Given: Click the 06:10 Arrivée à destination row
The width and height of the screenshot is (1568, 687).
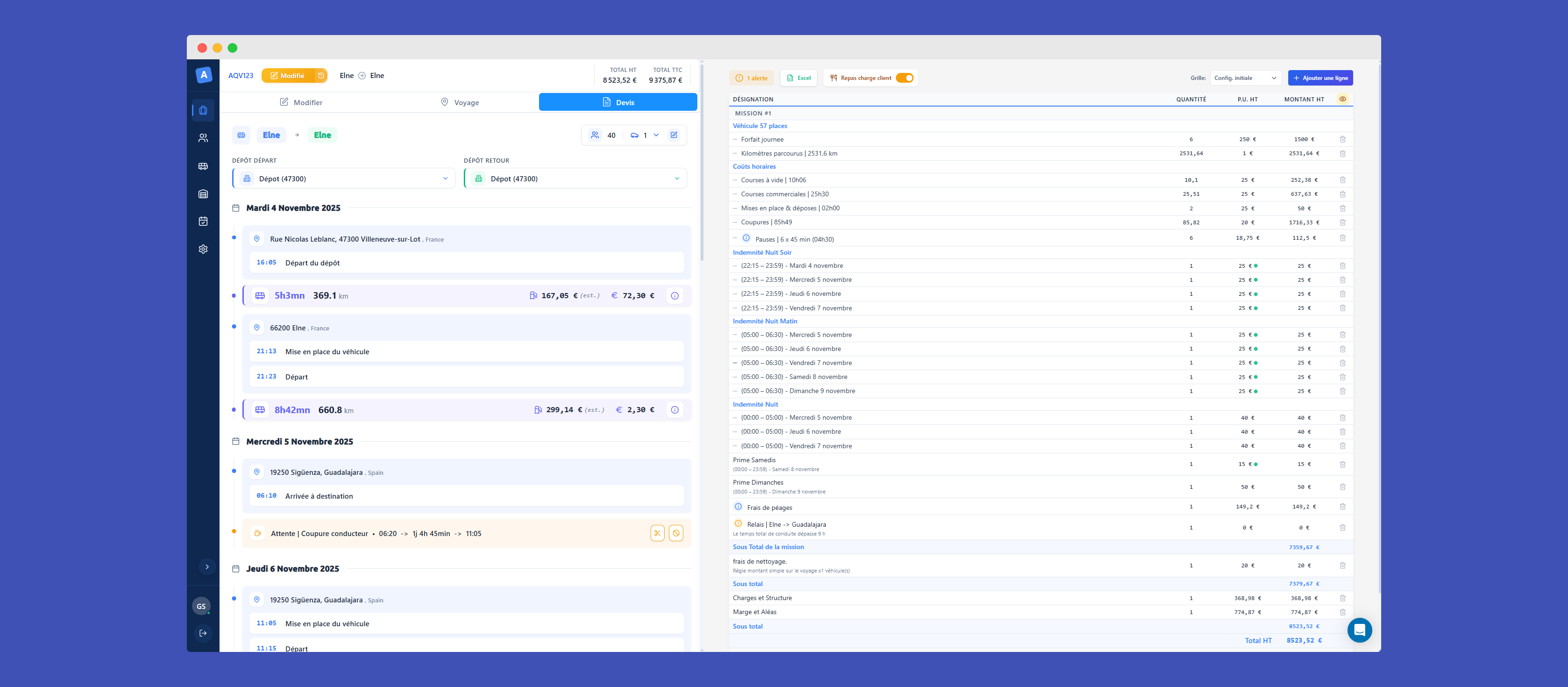Looking at the screenshot, I should (466, 496).
